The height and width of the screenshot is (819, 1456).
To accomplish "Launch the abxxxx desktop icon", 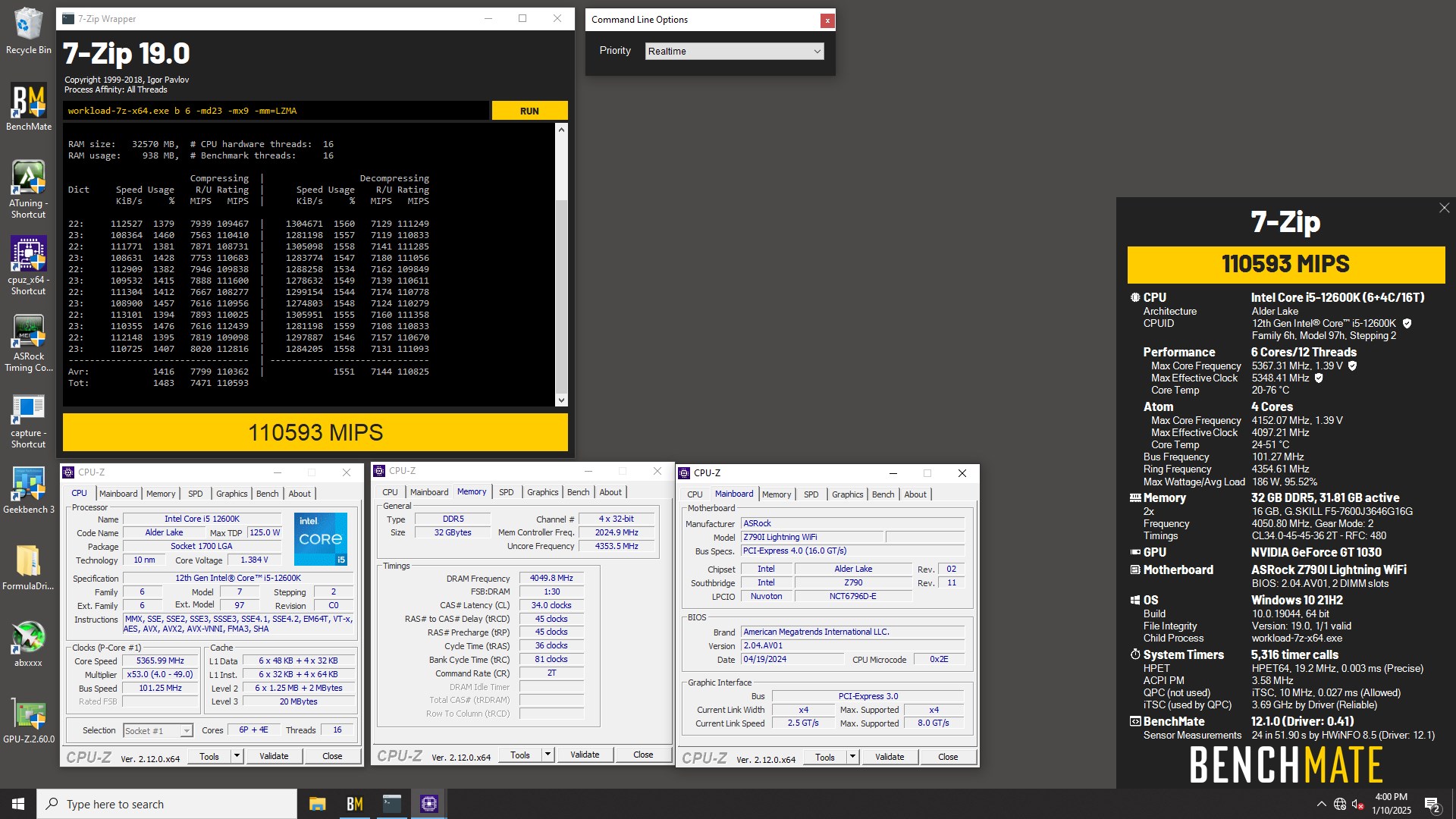I will tap(28, 644).
